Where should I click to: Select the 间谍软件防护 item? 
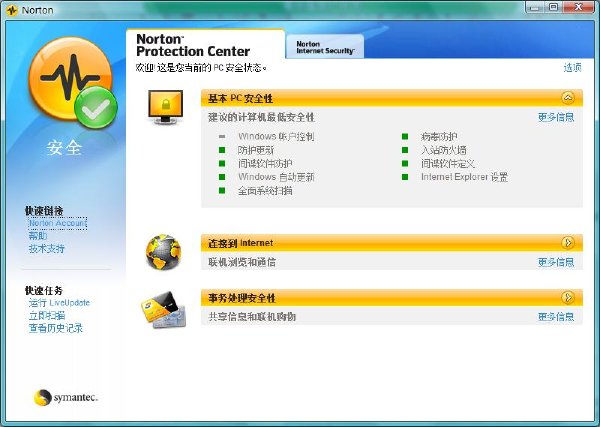pyautogui.click(x=265, y=163)
